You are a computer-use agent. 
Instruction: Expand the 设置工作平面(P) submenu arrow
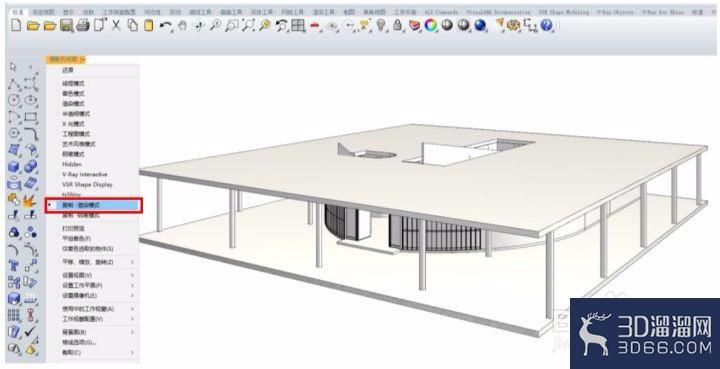133,285
